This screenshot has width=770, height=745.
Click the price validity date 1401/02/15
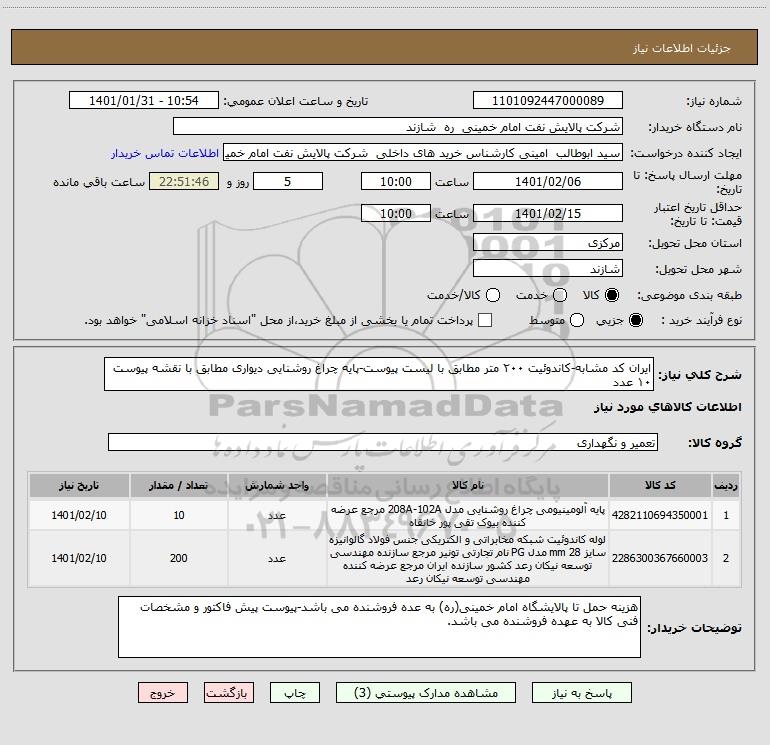click(548, 213)
